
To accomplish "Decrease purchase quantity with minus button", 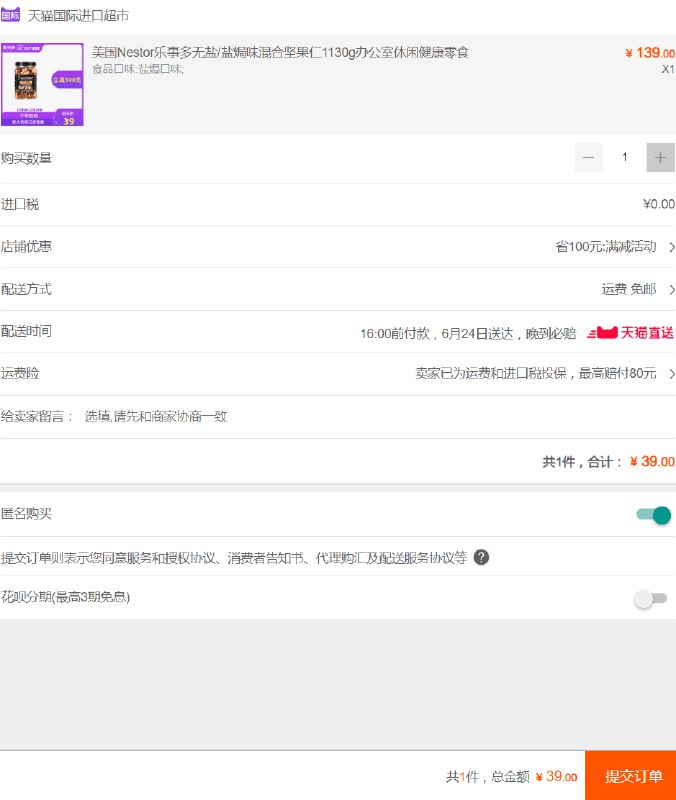I will click(x=588, y=157).
